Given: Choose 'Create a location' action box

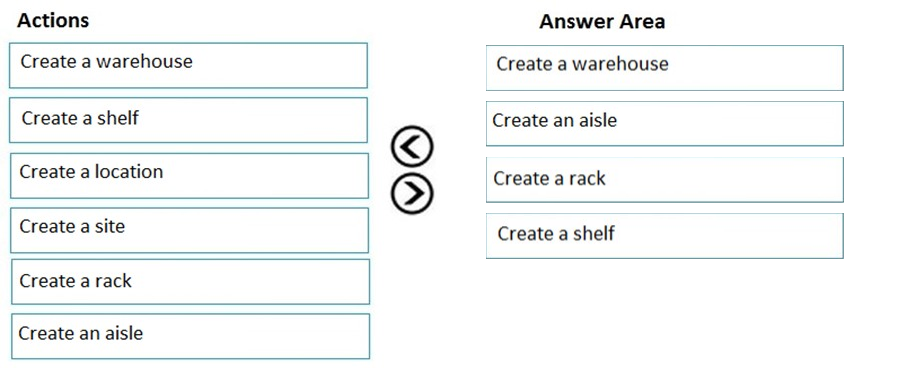Looking at the screenshot, I should coord(189,176).
